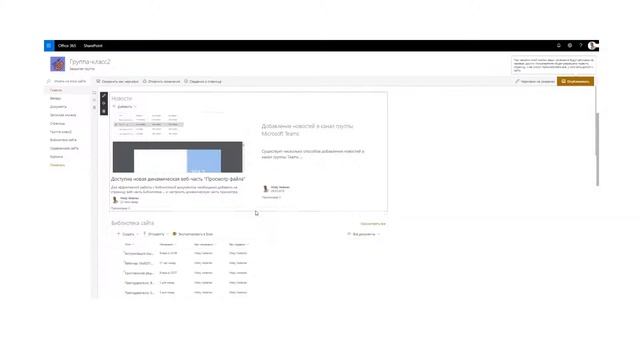Open the notifications bell
The image size is (640, 360).
tap(558, 46)
